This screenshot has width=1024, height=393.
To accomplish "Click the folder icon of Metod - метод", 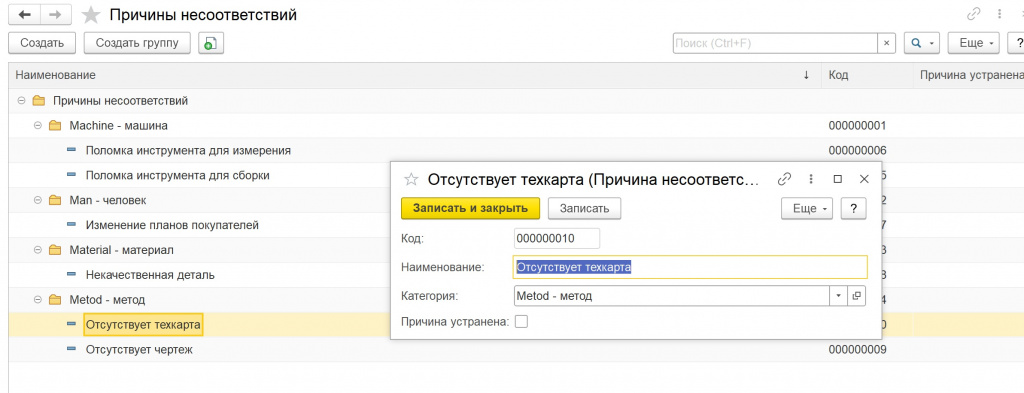I will (55, 300).
